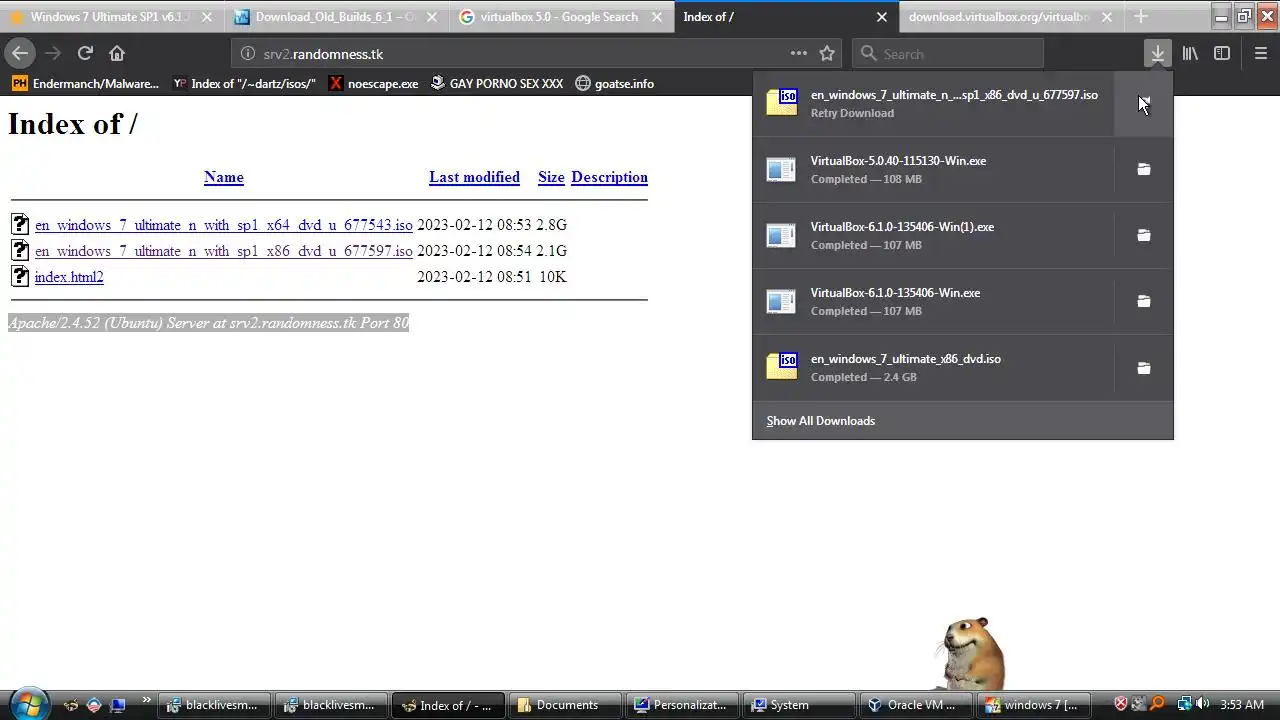The image size is (1280, 720).
Task: Sort the listing by Size
Action: [551, 177]
